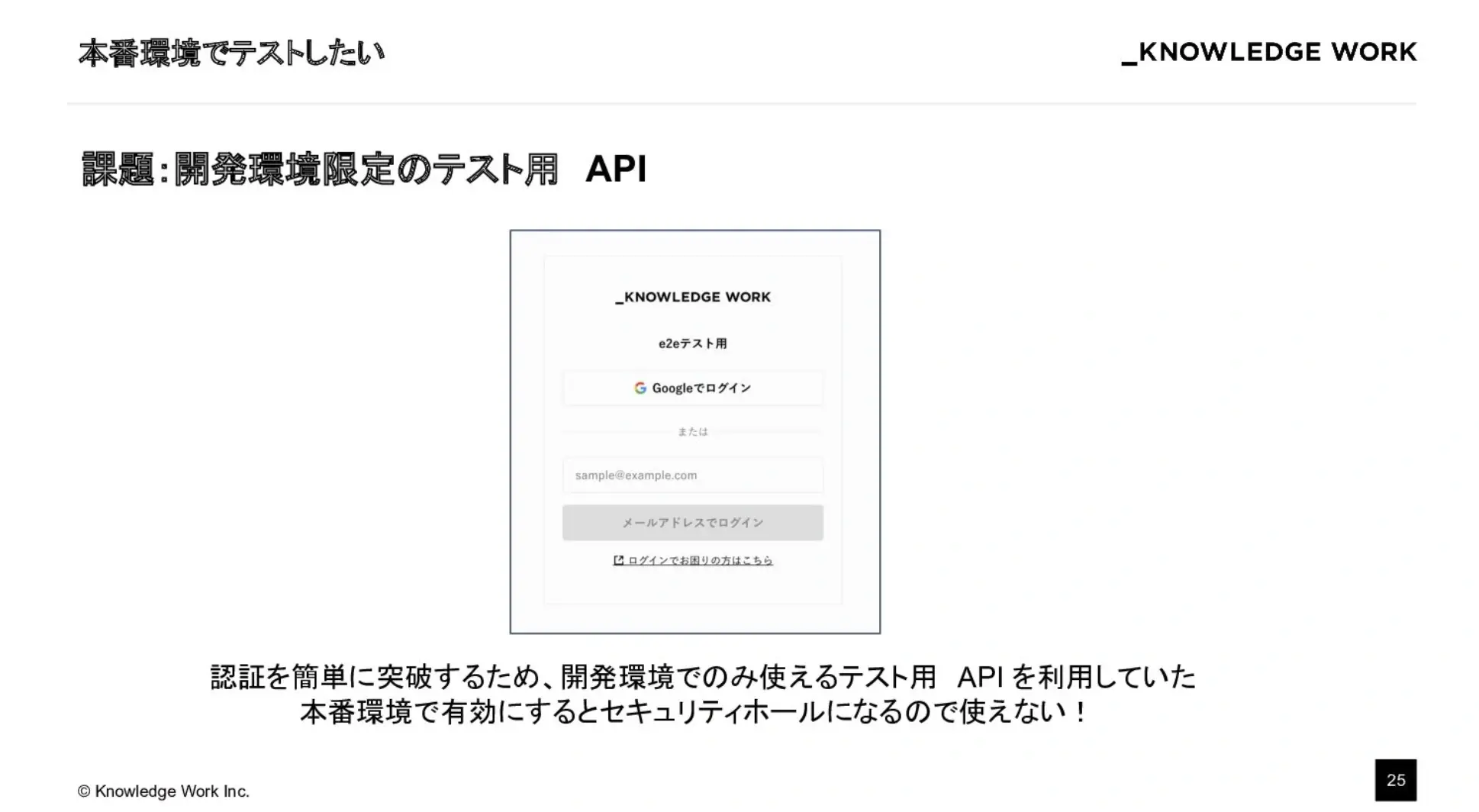Select the line beginning 本番環境で有効にすると

(693, 711)
